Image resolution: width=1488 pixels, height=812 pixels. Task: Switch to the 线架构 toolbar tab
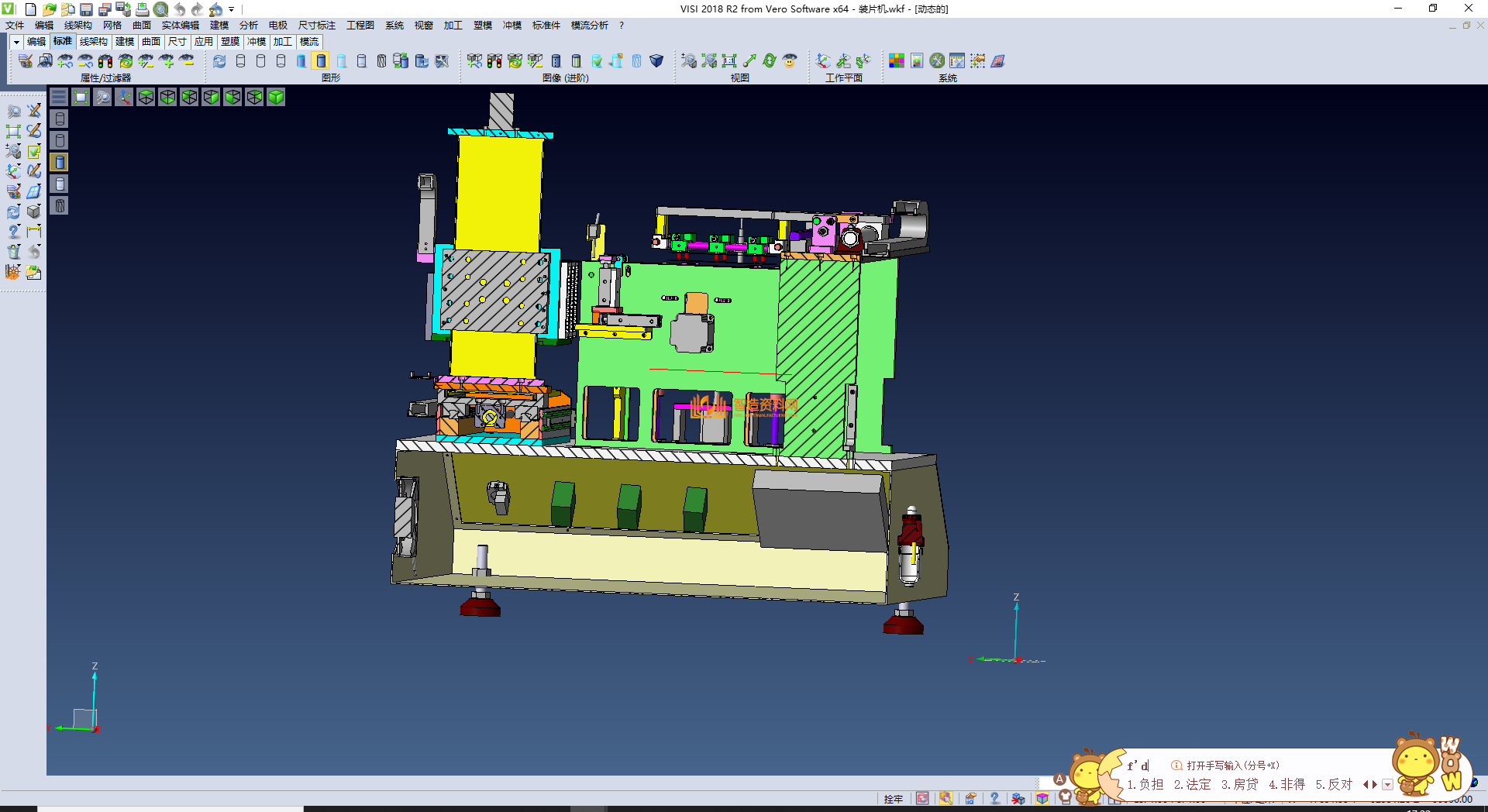coord(93,42)
